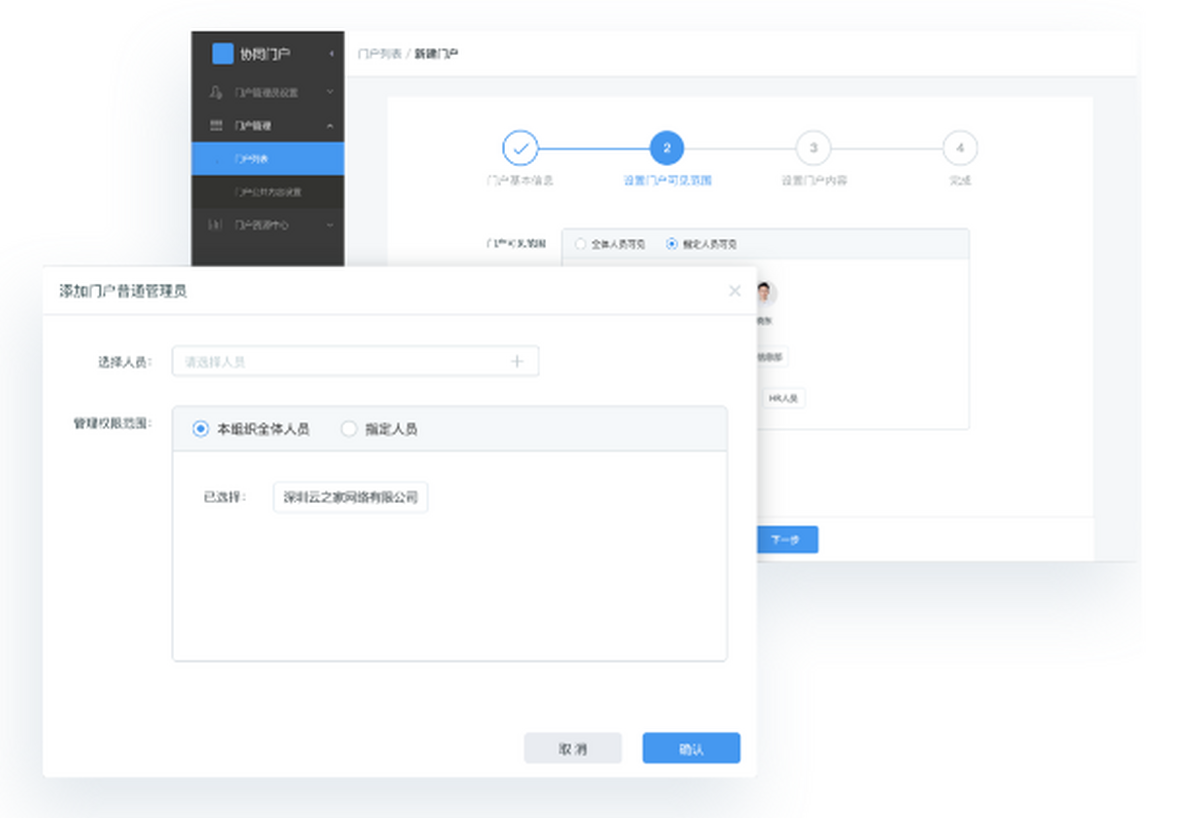Select the 本组织全体人员 radio button
The width and height of the screenshot is (1200, 818).
(201, 429)
